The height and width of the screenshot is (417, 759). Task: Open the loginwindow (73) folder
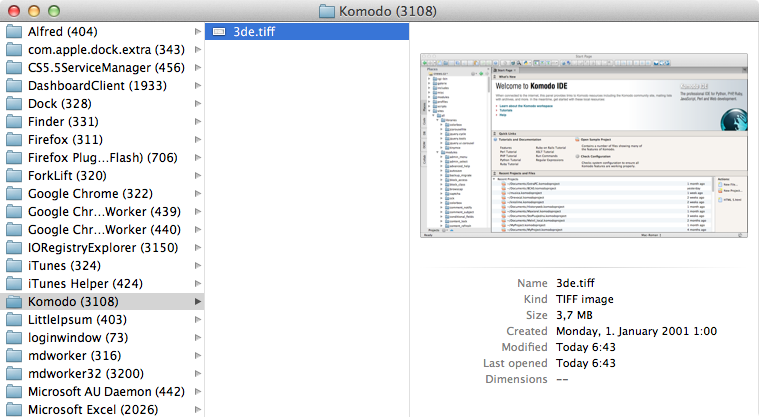point(77,337)
